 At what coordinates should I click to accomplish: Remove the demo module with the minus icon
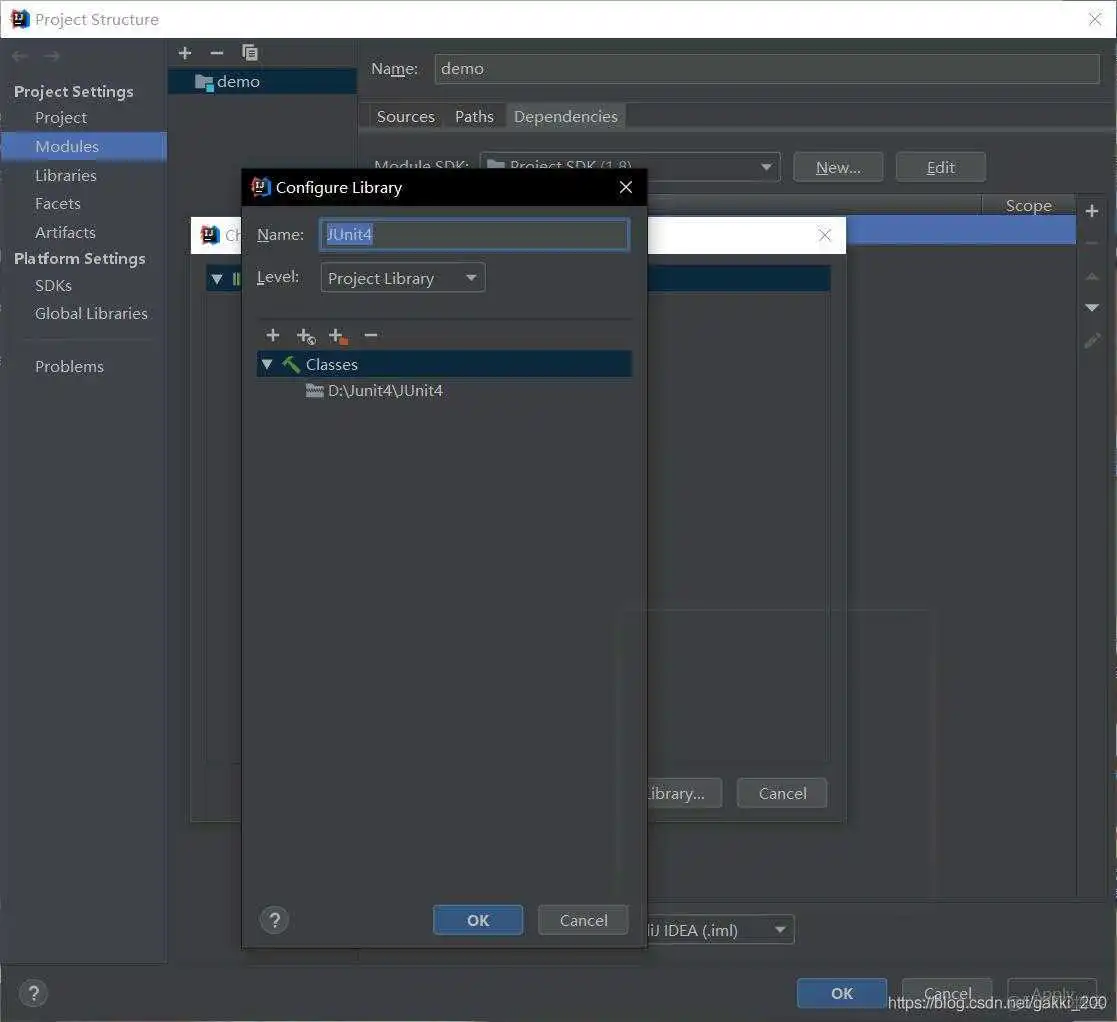(x=216, y=52)
